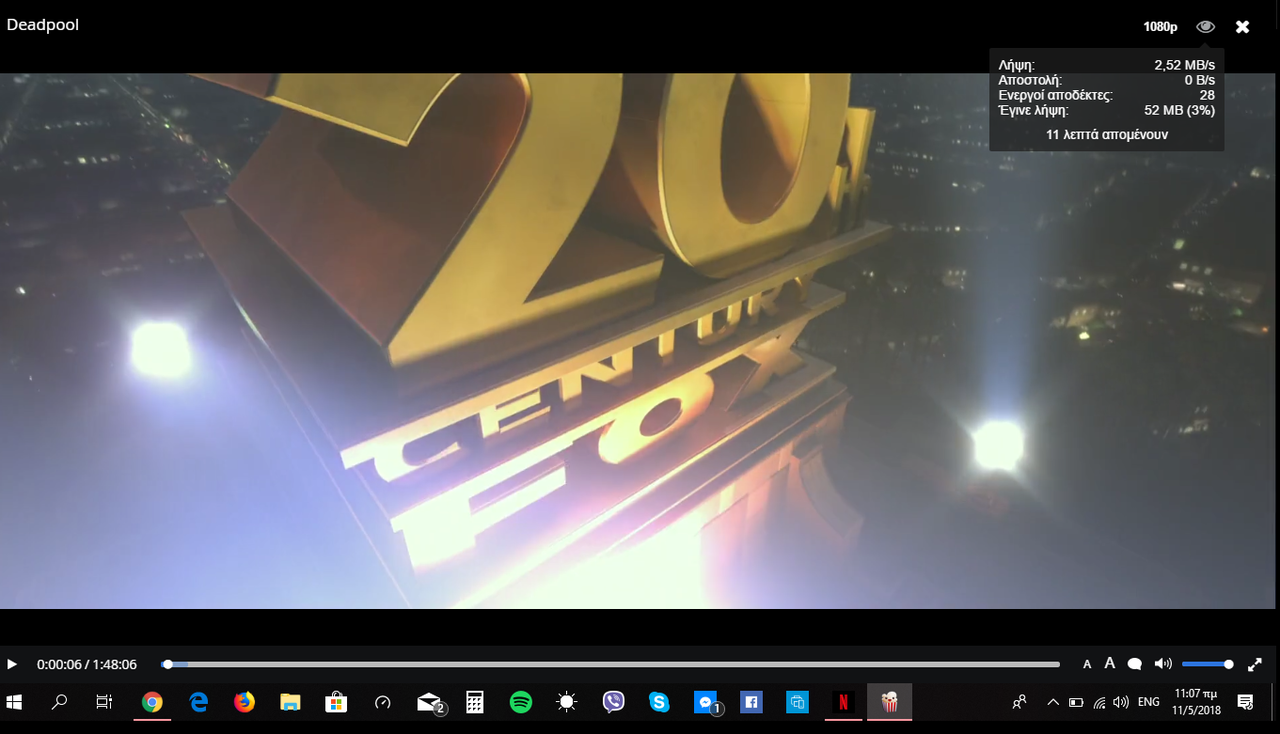Open Microsoft Store from the taskbar
The height and width of the screenshot is (734, 1280).
pyautogui.click(x=336, y=702)
